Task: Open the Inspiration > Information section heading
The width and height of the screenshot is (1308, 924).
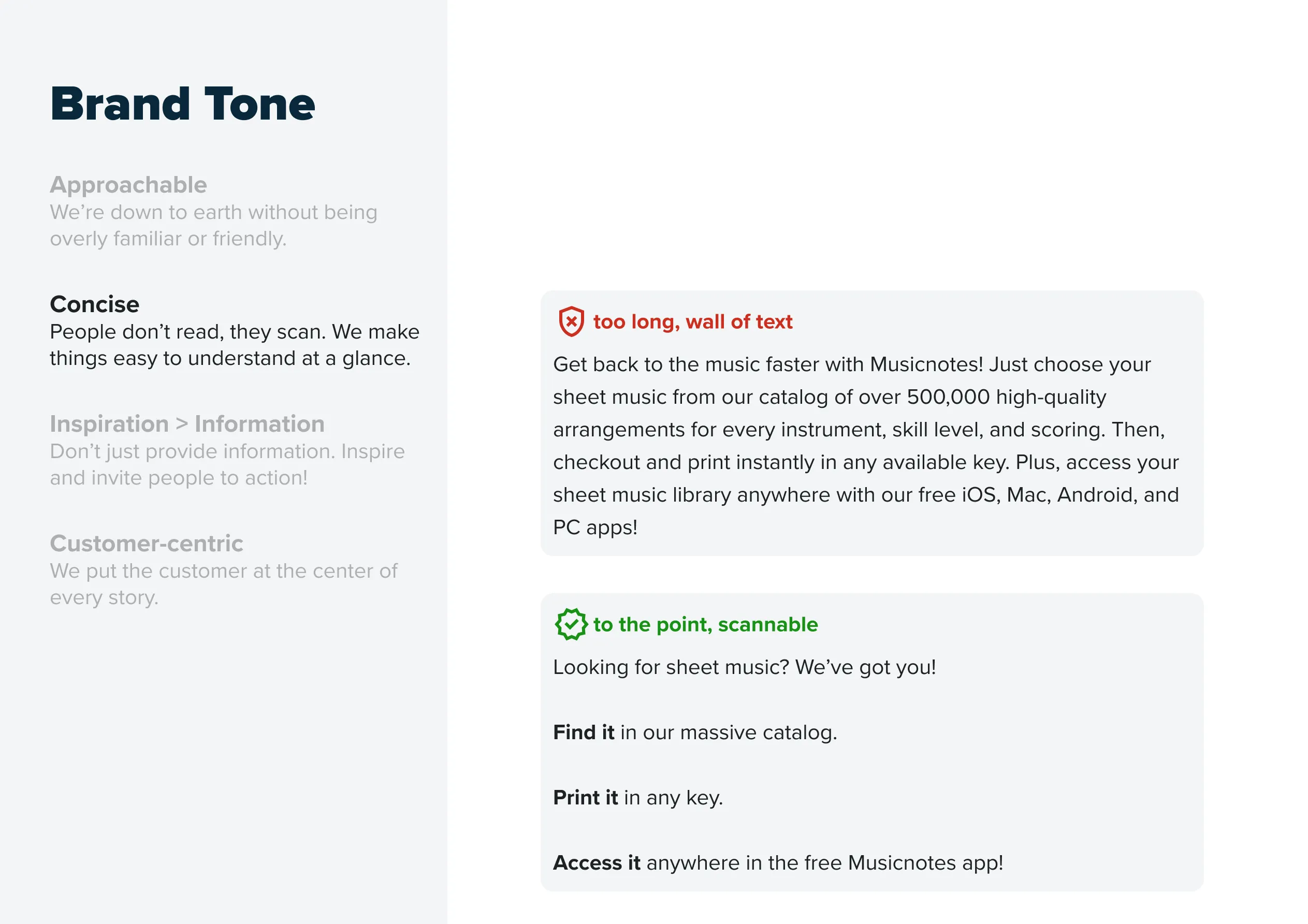Action: [x=187, y=424]
